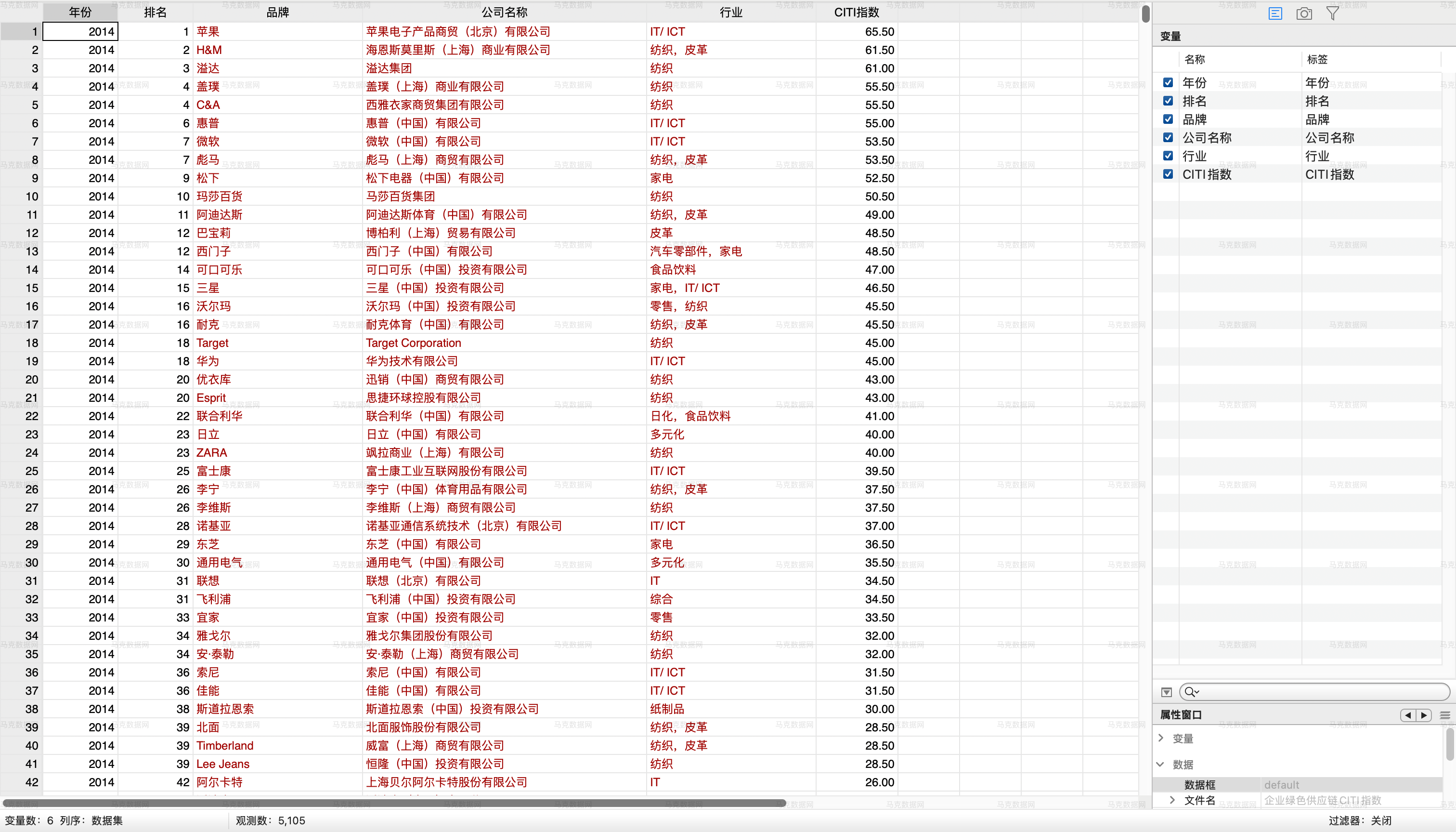Select the 品牌 column header
The image size is (1456, 832).
coord(277,12)
